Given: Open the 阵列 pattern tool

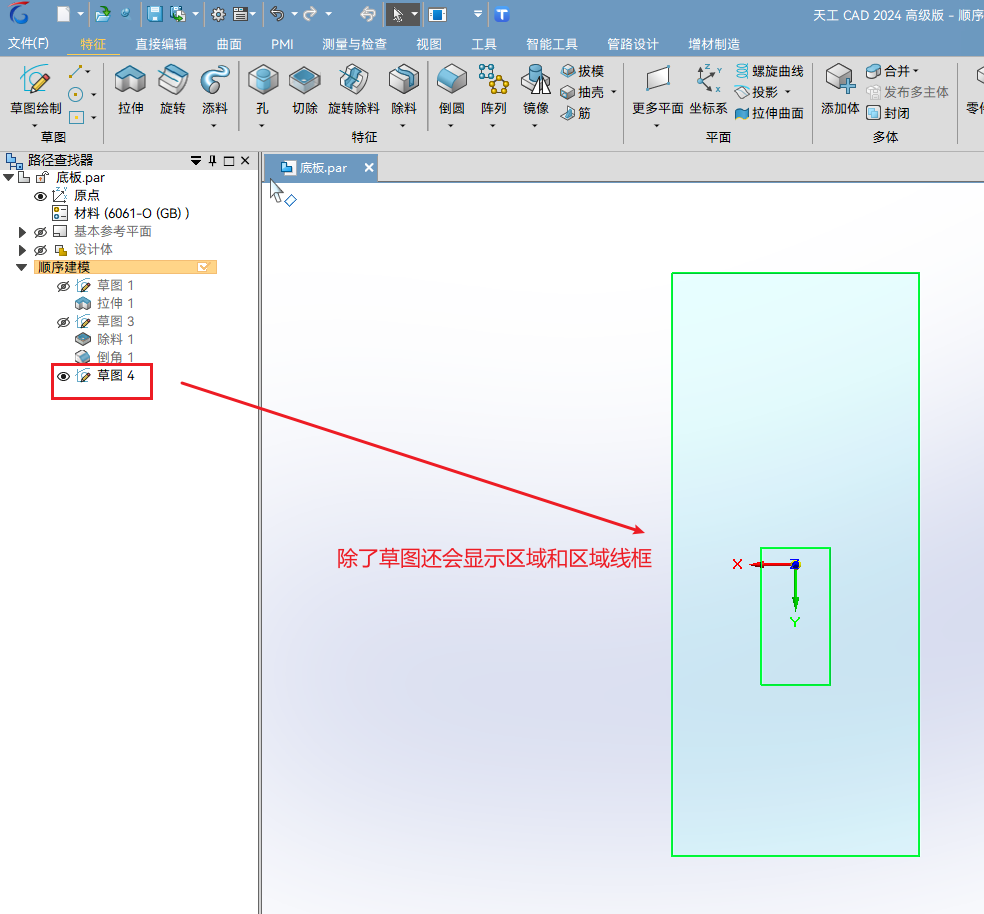Looking at the screenshot, I should click(493, 90).
